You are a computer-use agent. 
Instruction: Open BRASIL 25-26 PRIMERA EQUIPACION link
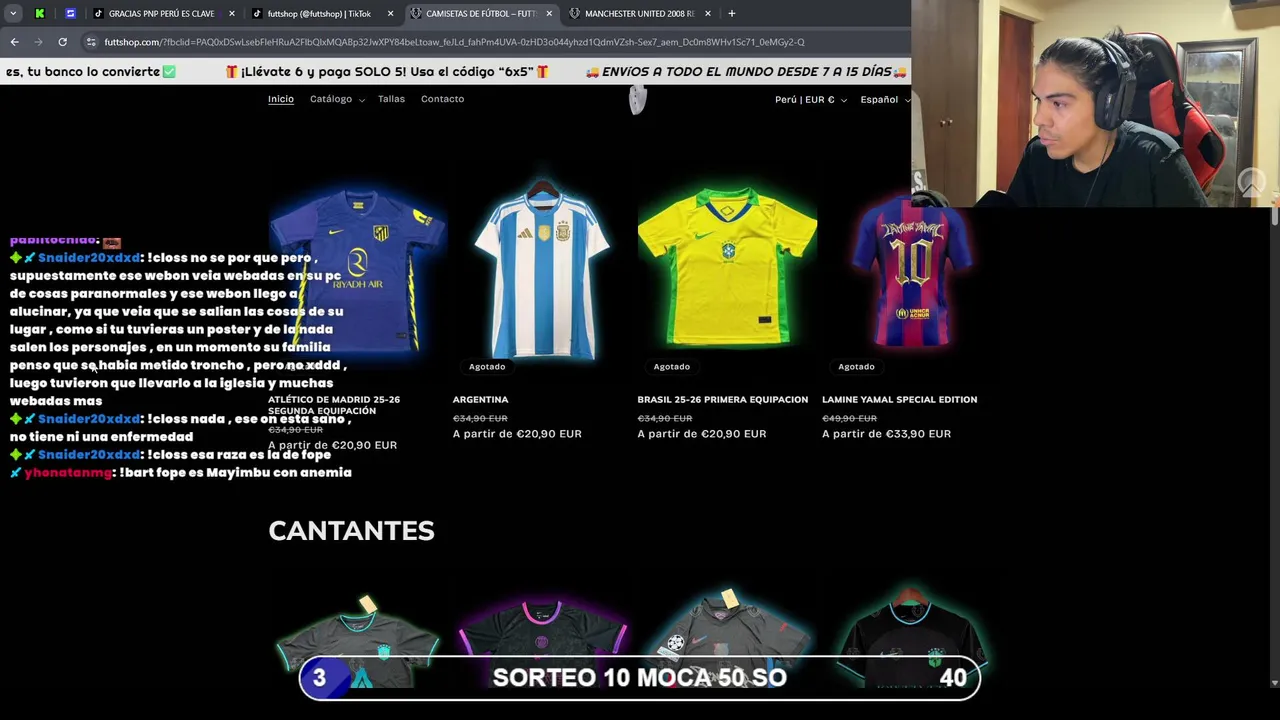point(723,399)
